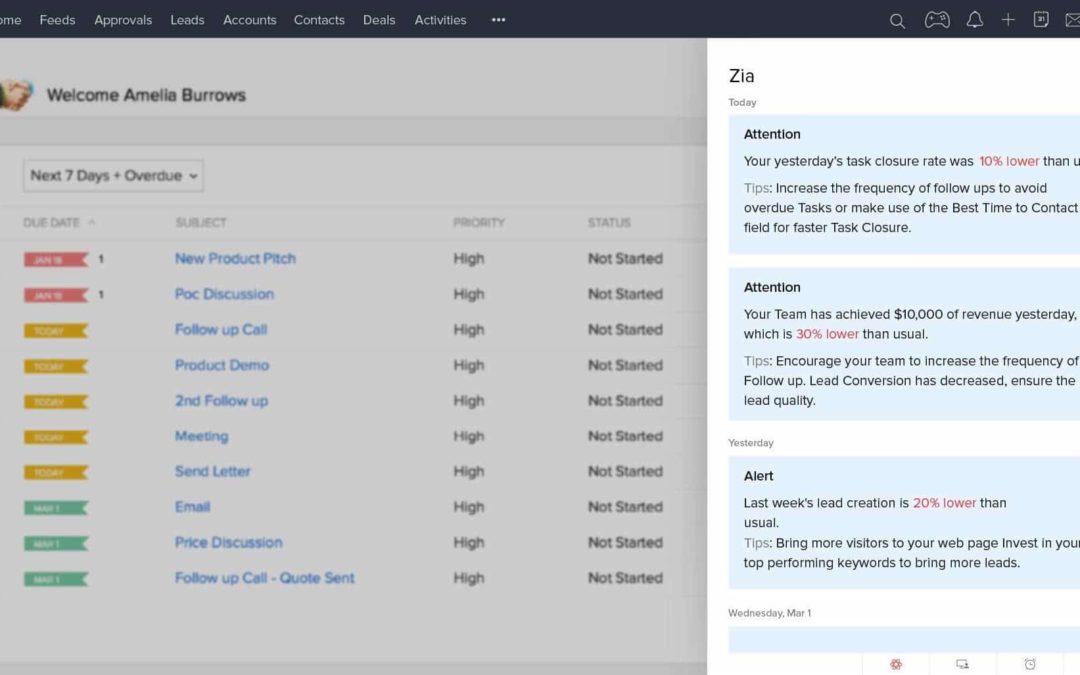The width and height of the screenshot is (1080, 675).
Task: Click the Follow up Call - Quote Sent link
Action: point(264,578)
